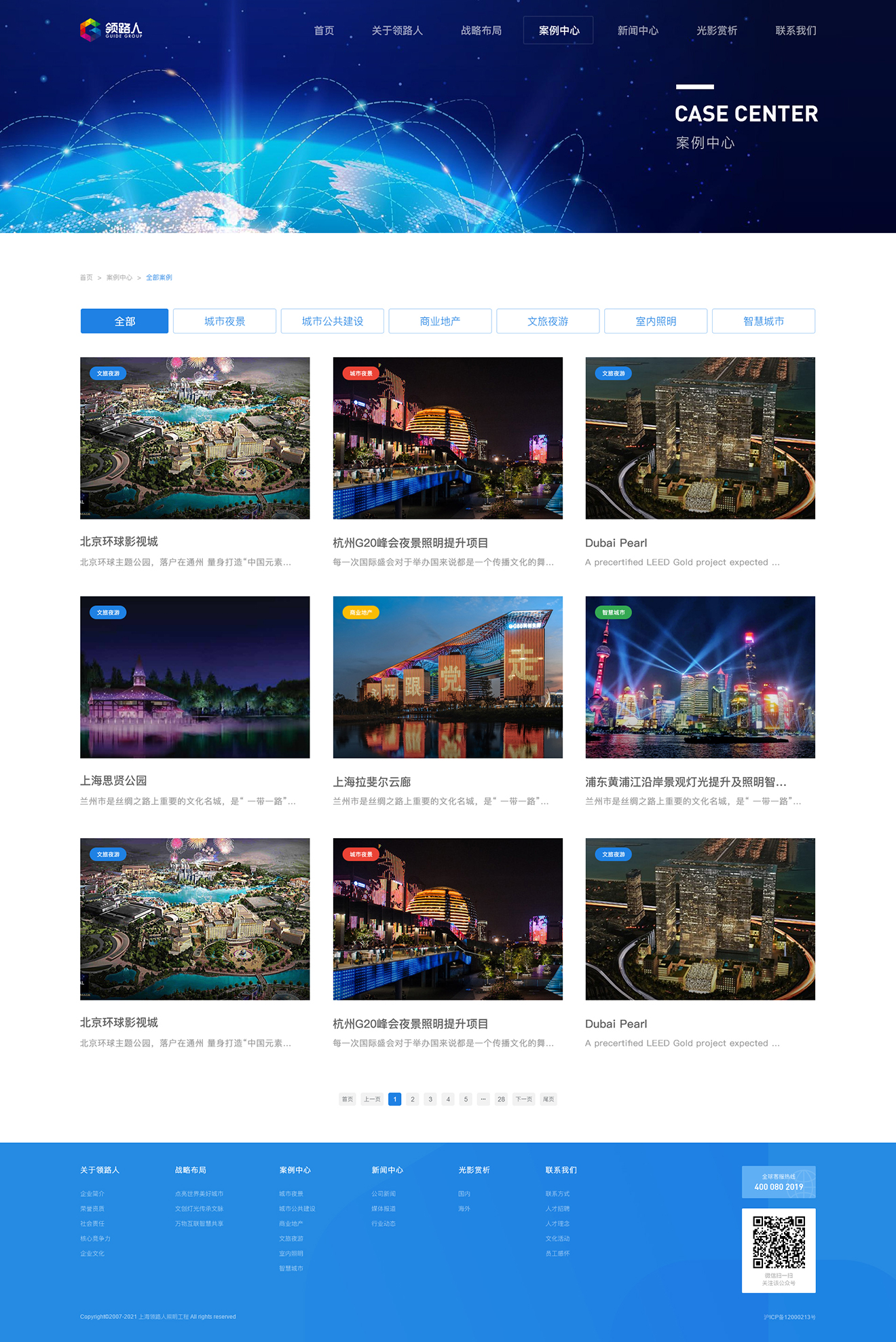Screen dimensions: 896x1342
Task: Click the 智慧城市 tag on Pudong skyline image
Action: [613, 613]
